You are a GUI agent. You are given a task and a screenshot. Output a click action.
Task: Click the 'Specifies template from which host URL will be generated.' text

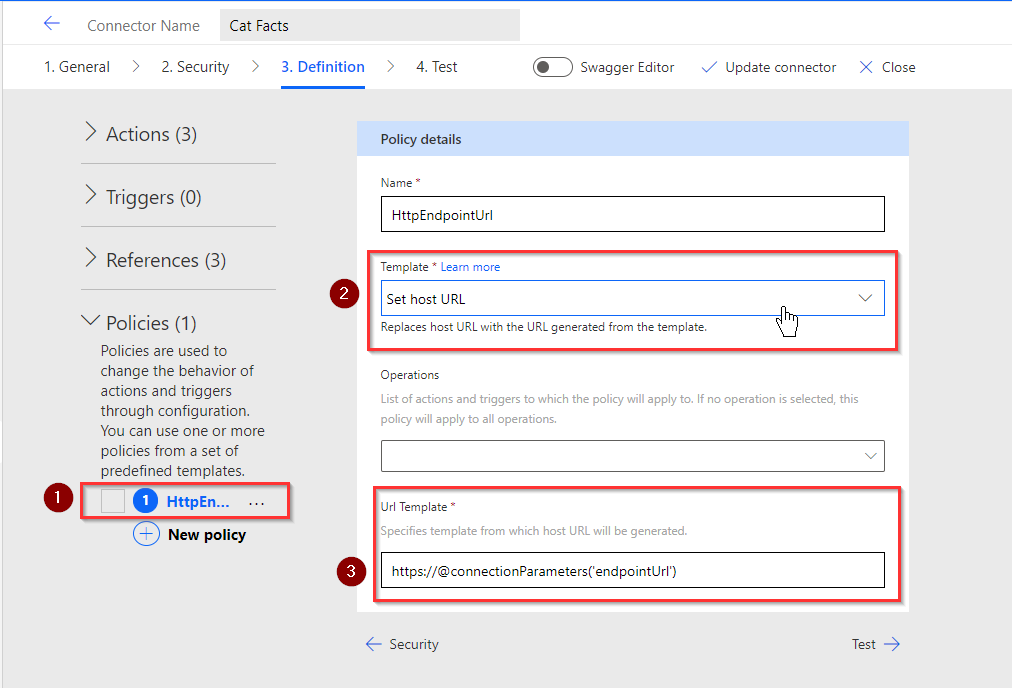pyautogui.click(x=534, y=531)
